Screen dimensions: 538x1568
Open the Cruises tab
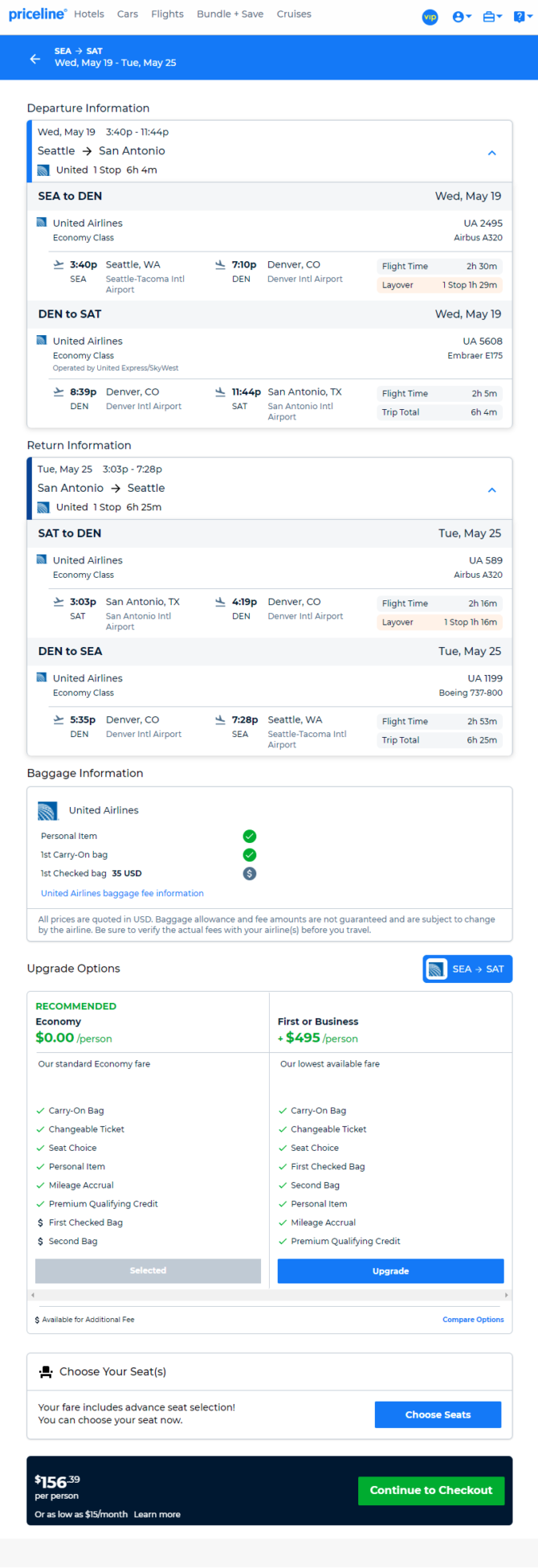[x=294, y=14]
